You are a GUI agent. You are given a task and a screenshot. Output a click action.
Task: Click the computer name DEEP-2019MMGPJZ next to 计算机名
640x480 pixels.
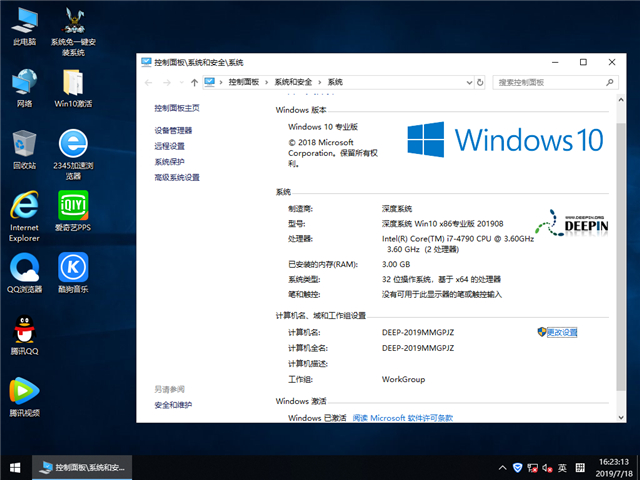click(x=418, y=332)
